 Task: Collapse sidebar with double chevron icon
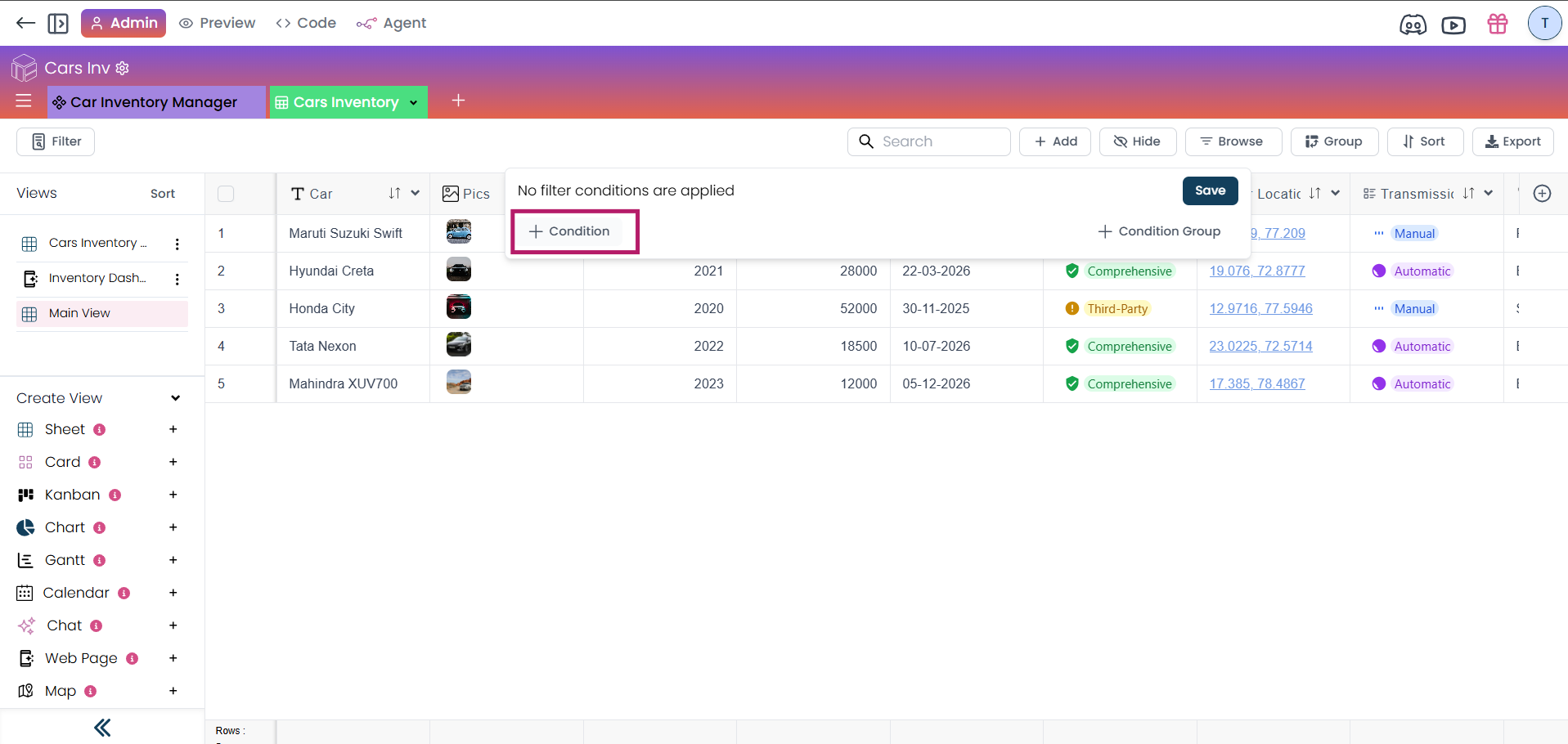(102, 728)
